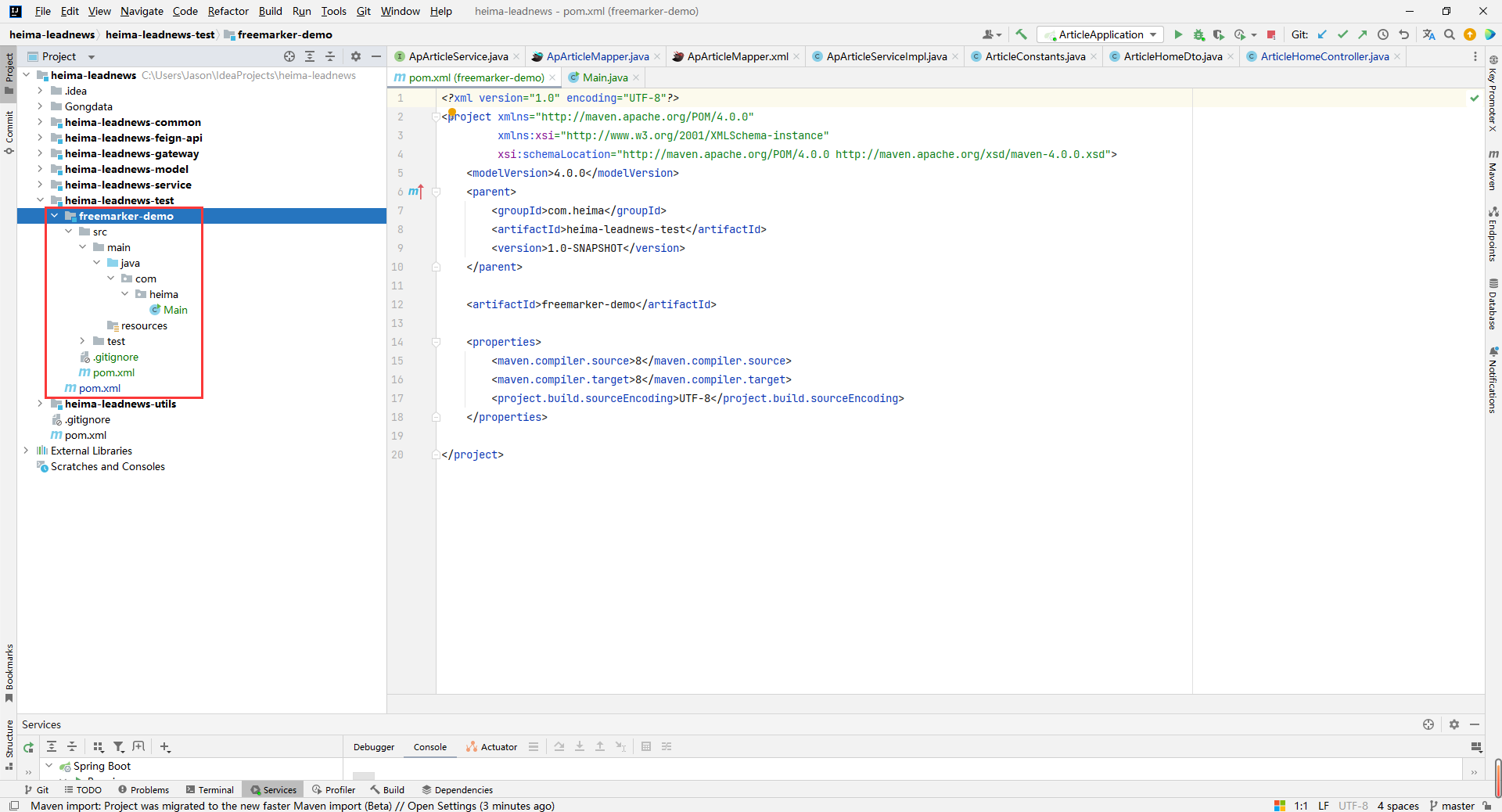The width and height of the screenshot is (1502, 812).
Task: Click Select Opened File target icon in Project panel
Action: 289,56
